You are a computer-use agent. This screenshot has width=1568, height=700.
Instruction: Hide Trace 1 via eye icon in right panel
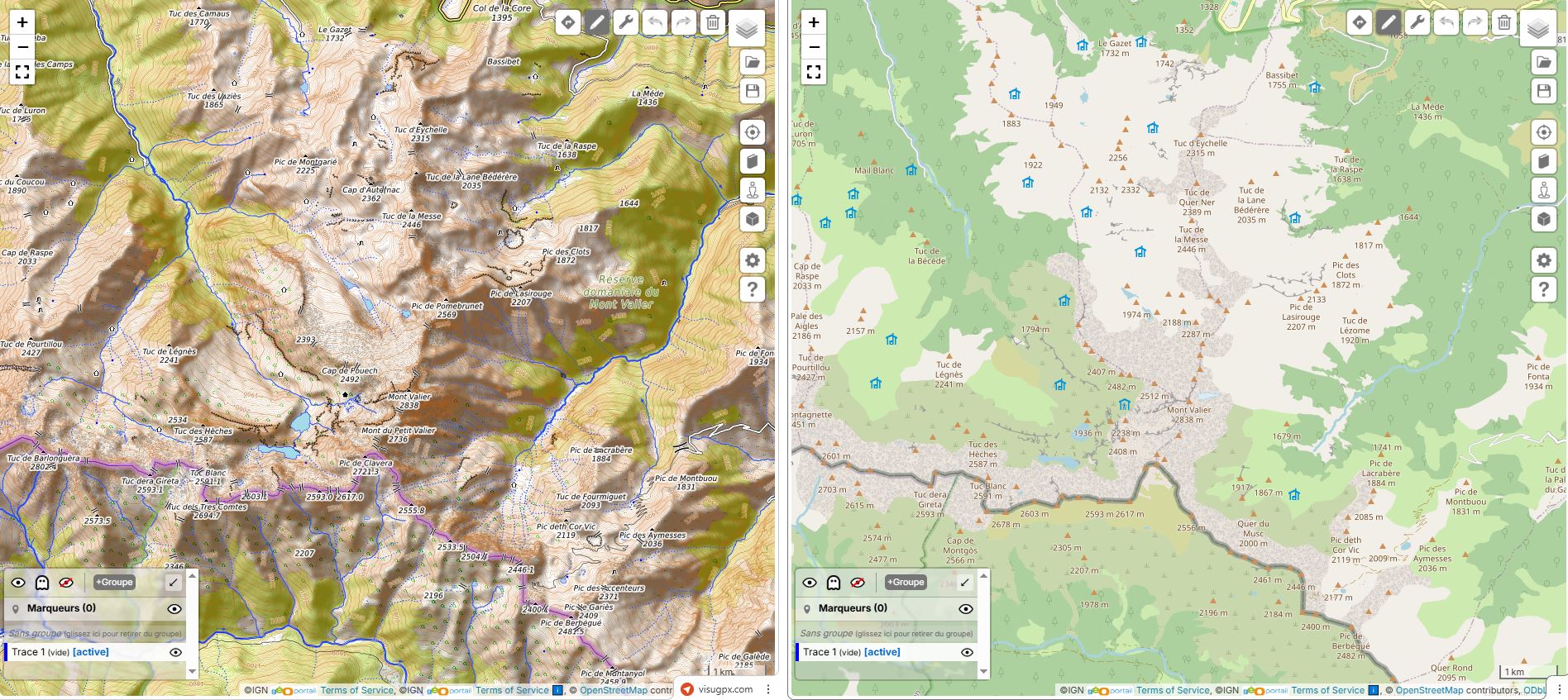pyautogui.click(x=966, y=652)
